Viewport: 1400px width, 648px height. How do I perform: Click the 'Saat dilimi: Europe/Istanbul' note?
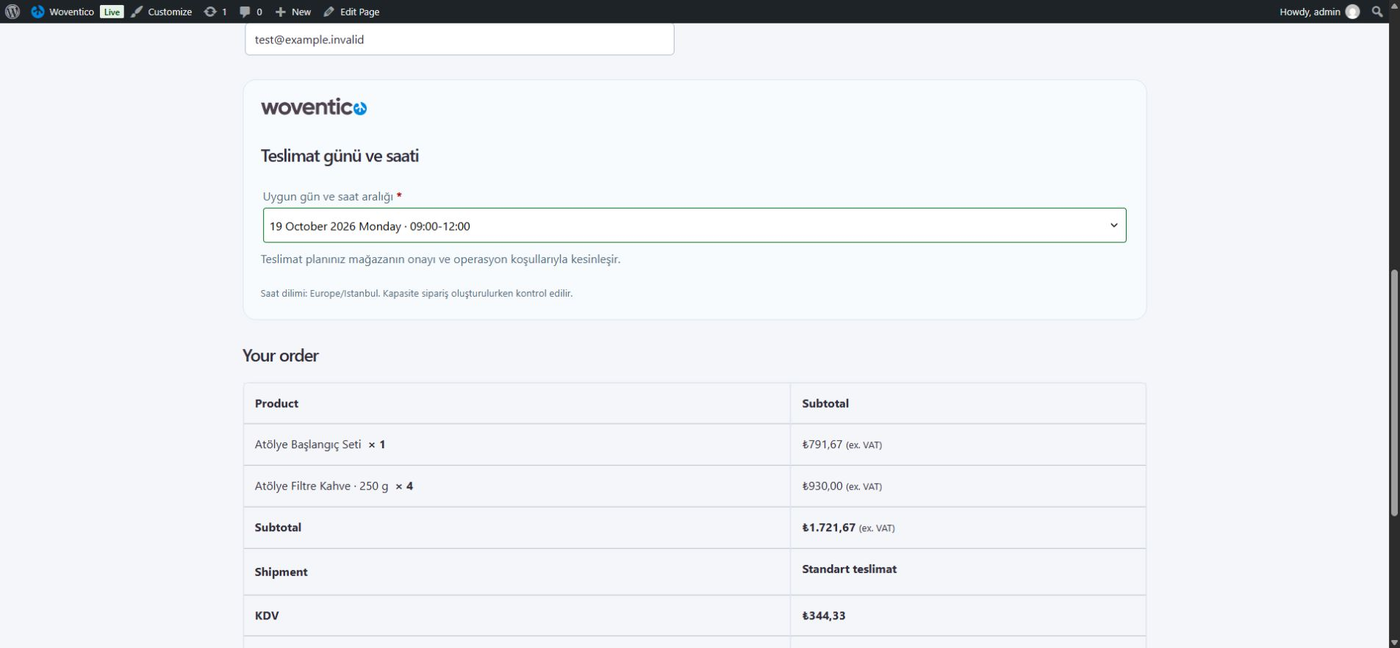pyautogui.click(x=417, y=294)
